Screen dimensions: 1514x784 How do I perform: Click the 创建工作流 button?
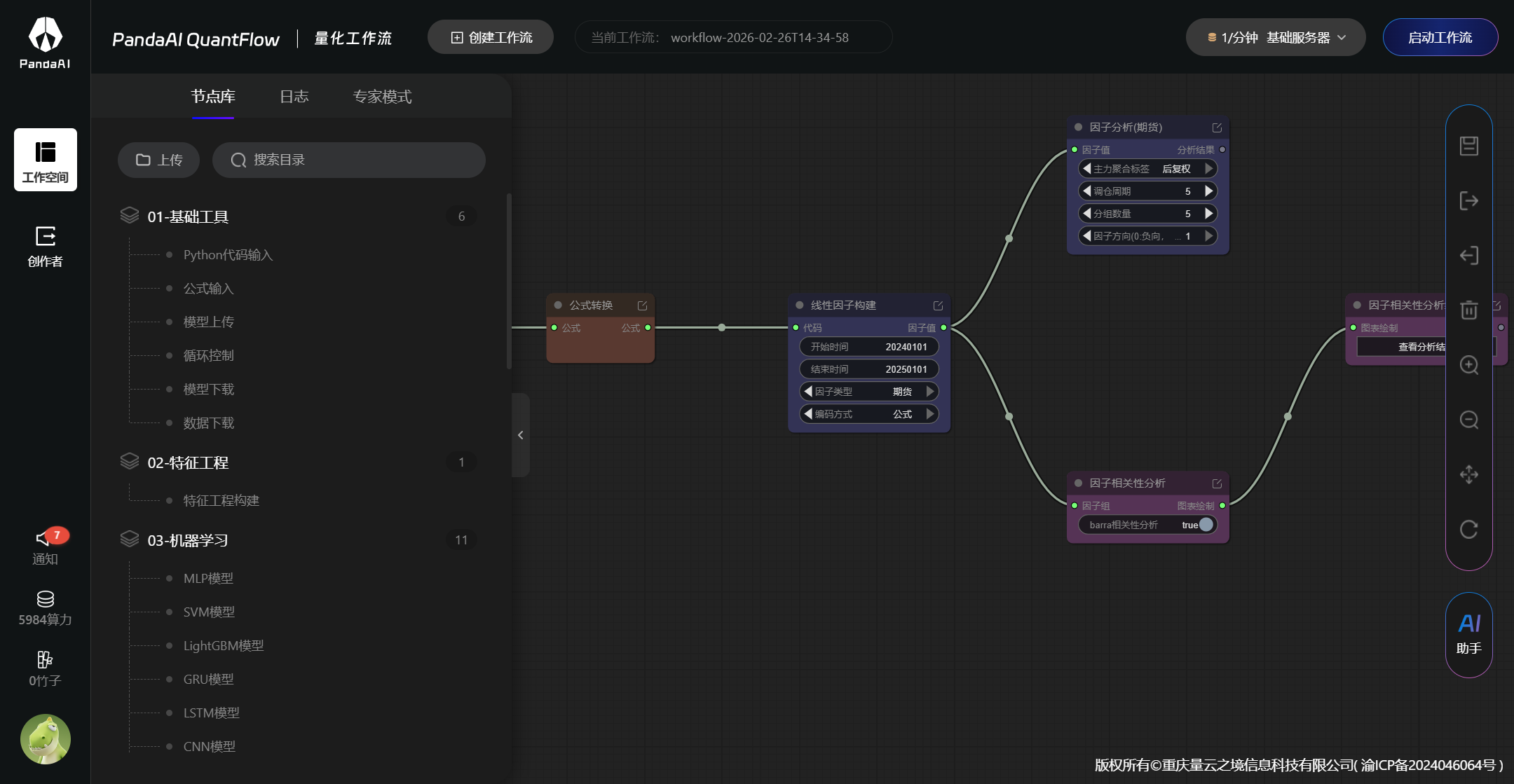tap(491, 37)
